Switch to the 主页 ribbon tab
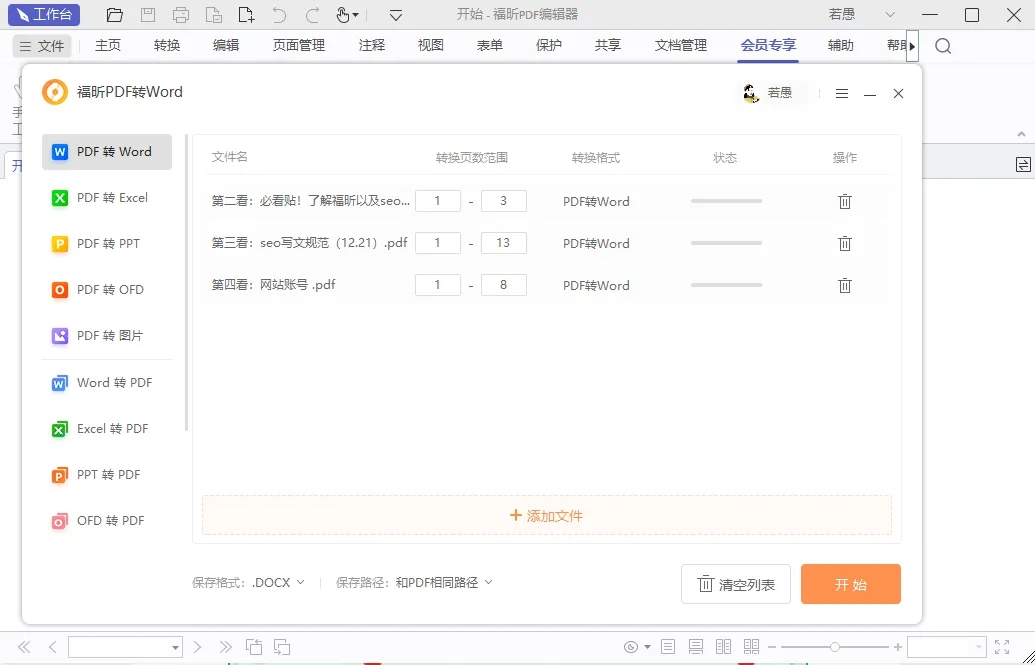Screen dimensions: 1035x665 pyautogui.click(x=108, y=46)
